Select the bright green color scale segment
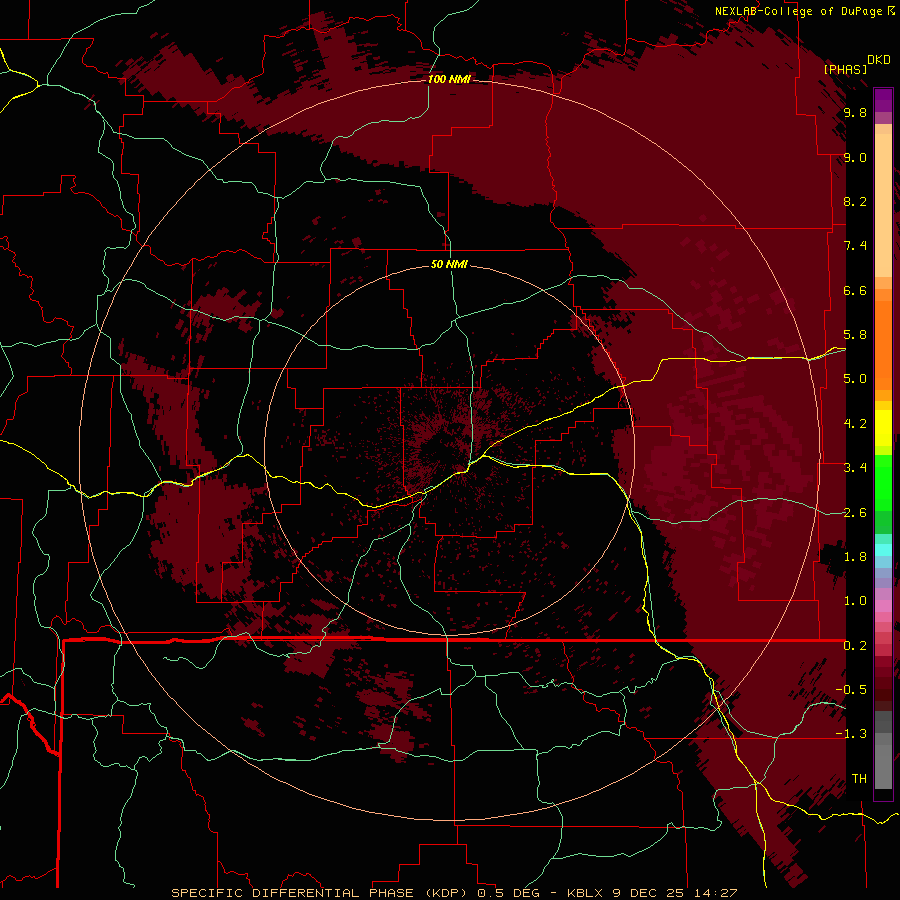This screenshot has width=900, height=900. (x=883, y=484)
